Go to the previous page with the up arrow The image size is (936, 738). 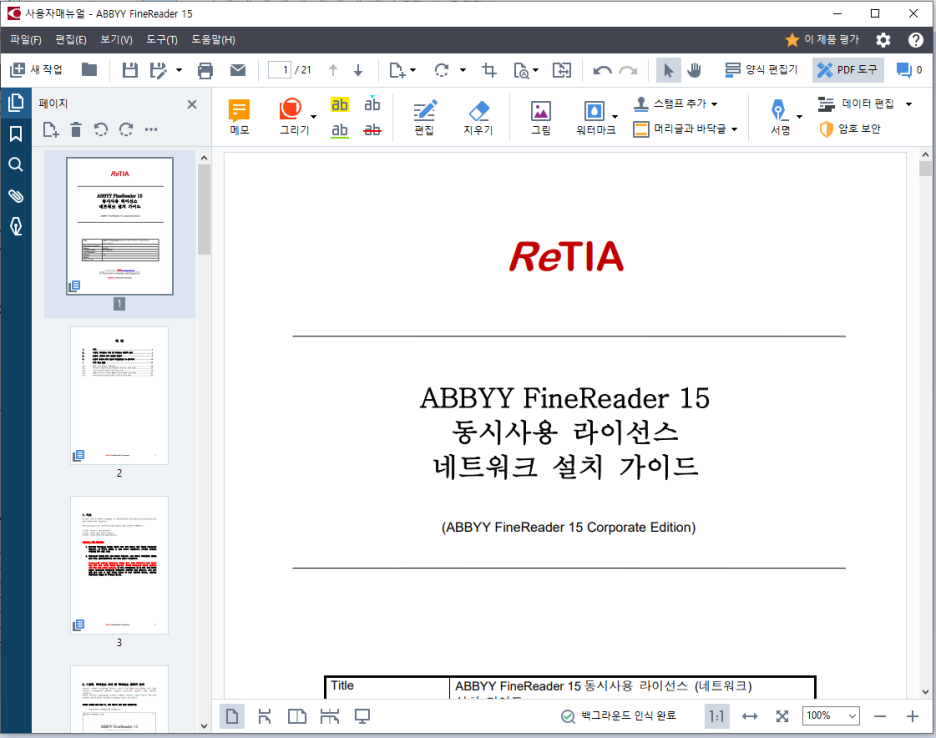coord(333,70)
